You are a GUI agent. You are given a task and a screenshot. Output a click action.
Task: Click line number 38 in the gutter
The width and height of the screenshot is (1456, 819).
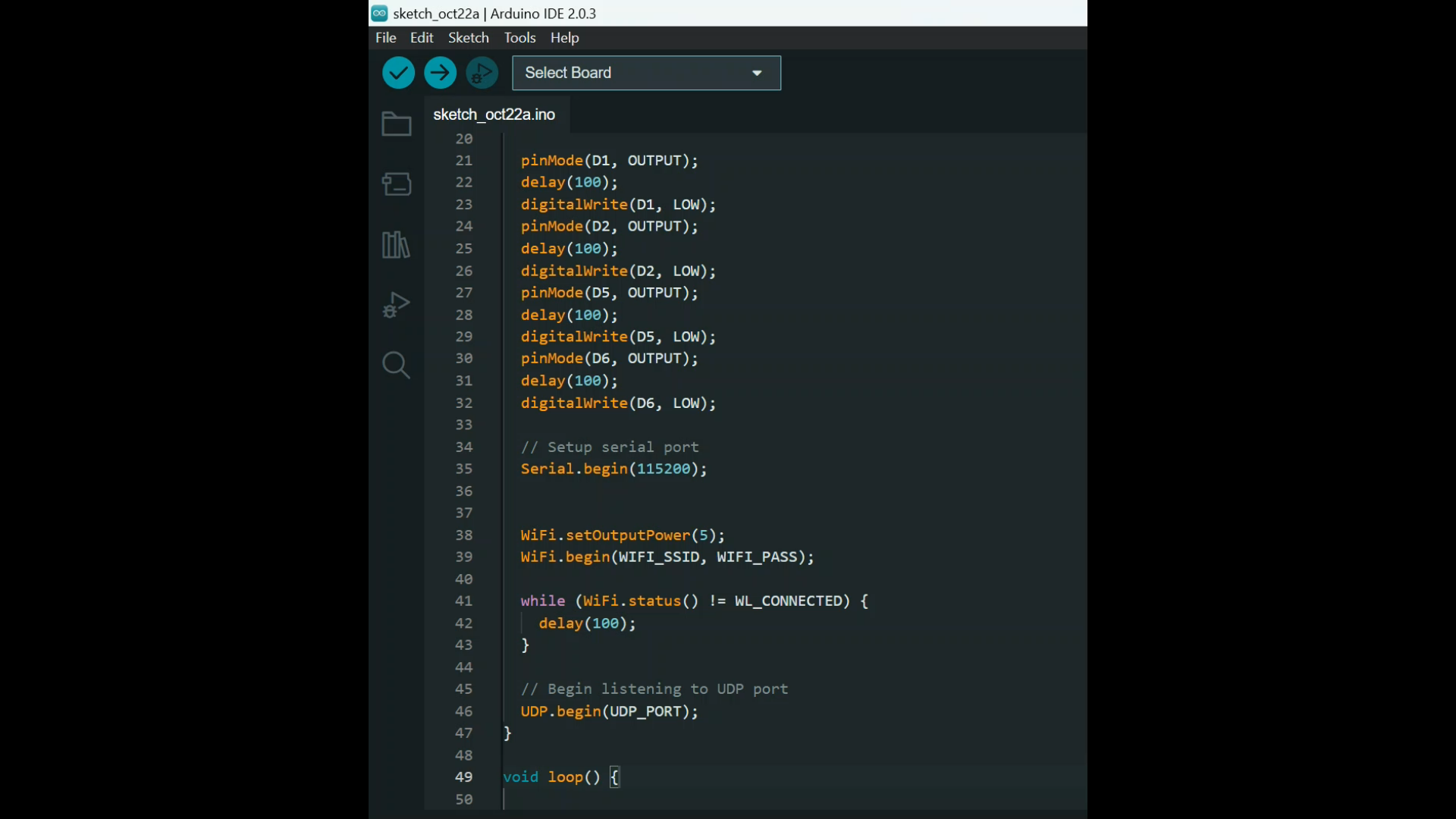463,535
